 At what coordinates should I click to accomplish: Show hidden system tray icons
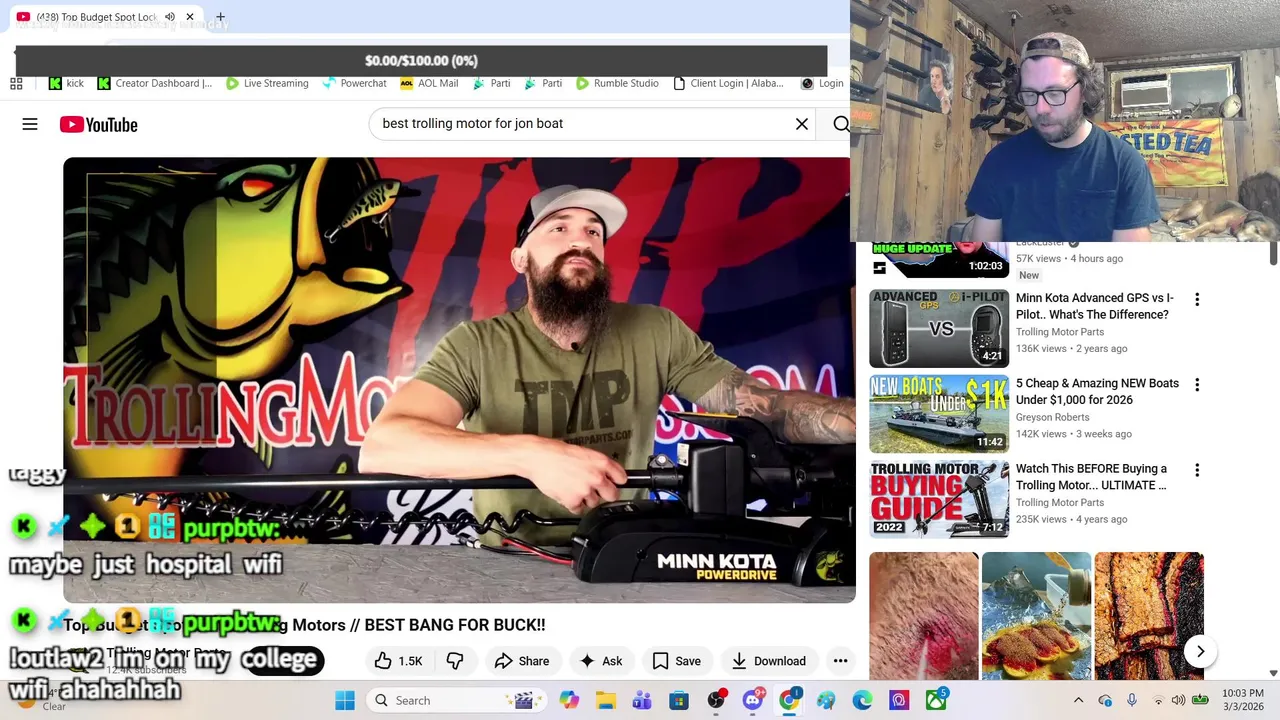coord(1078,700)
